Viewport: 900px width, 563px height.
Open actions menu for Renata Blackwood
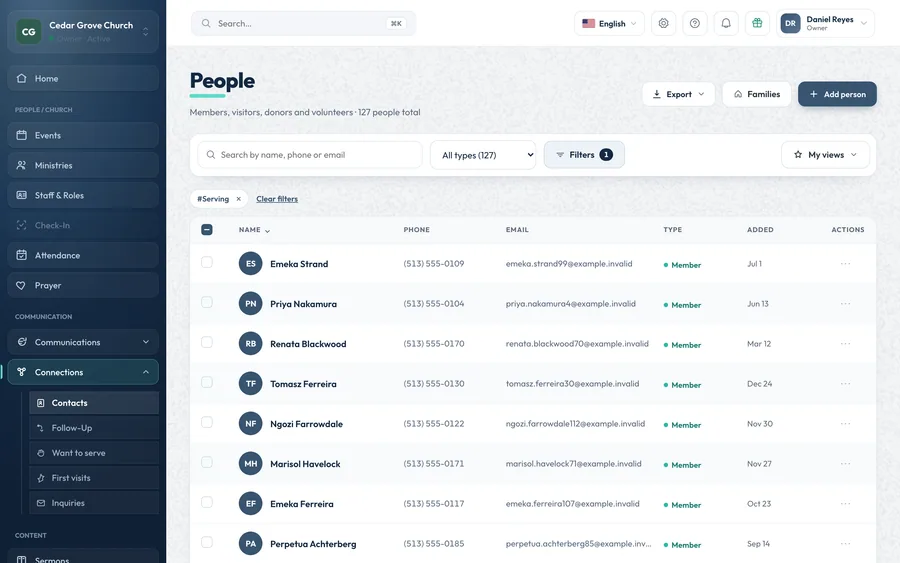click(845, 344)
